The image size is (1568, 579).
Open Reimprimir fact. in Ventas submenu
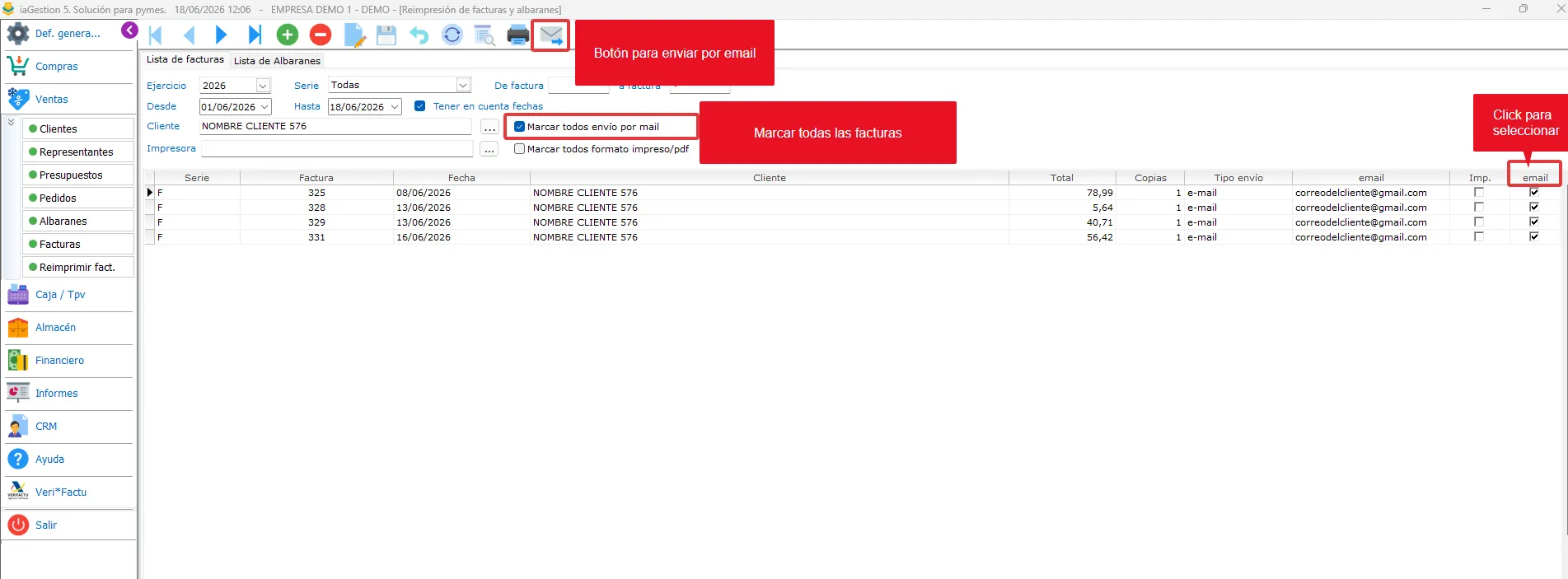point(79,267)
